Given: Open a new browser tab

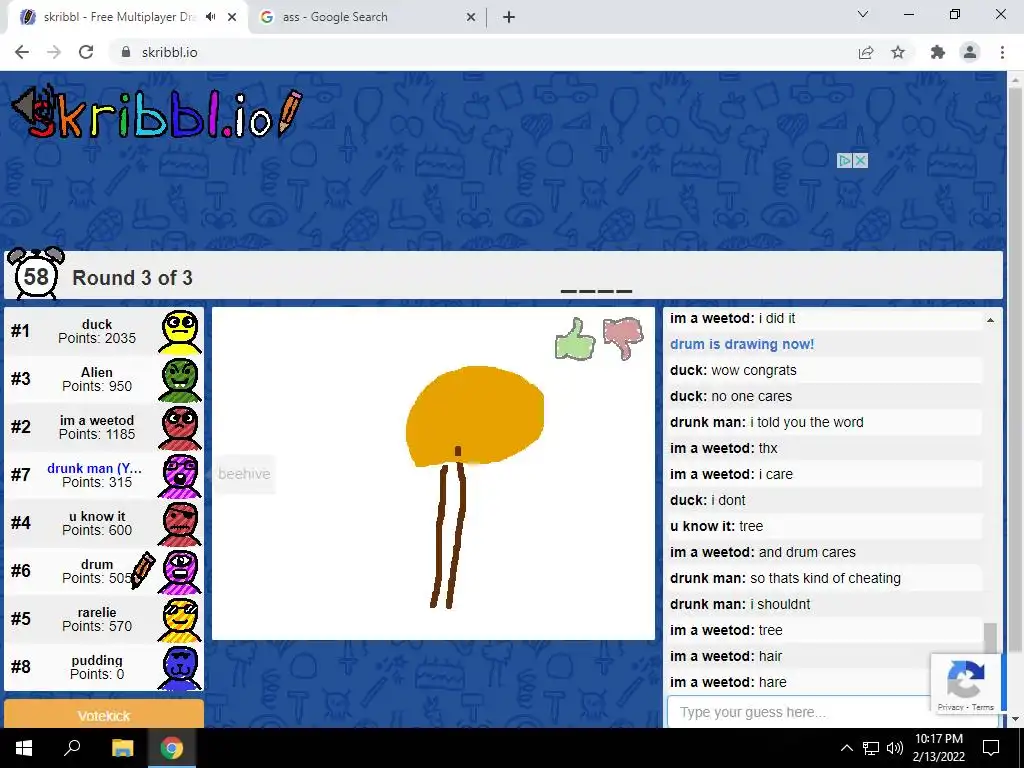Looking at the screenshot, I should [x=509, y=17].
